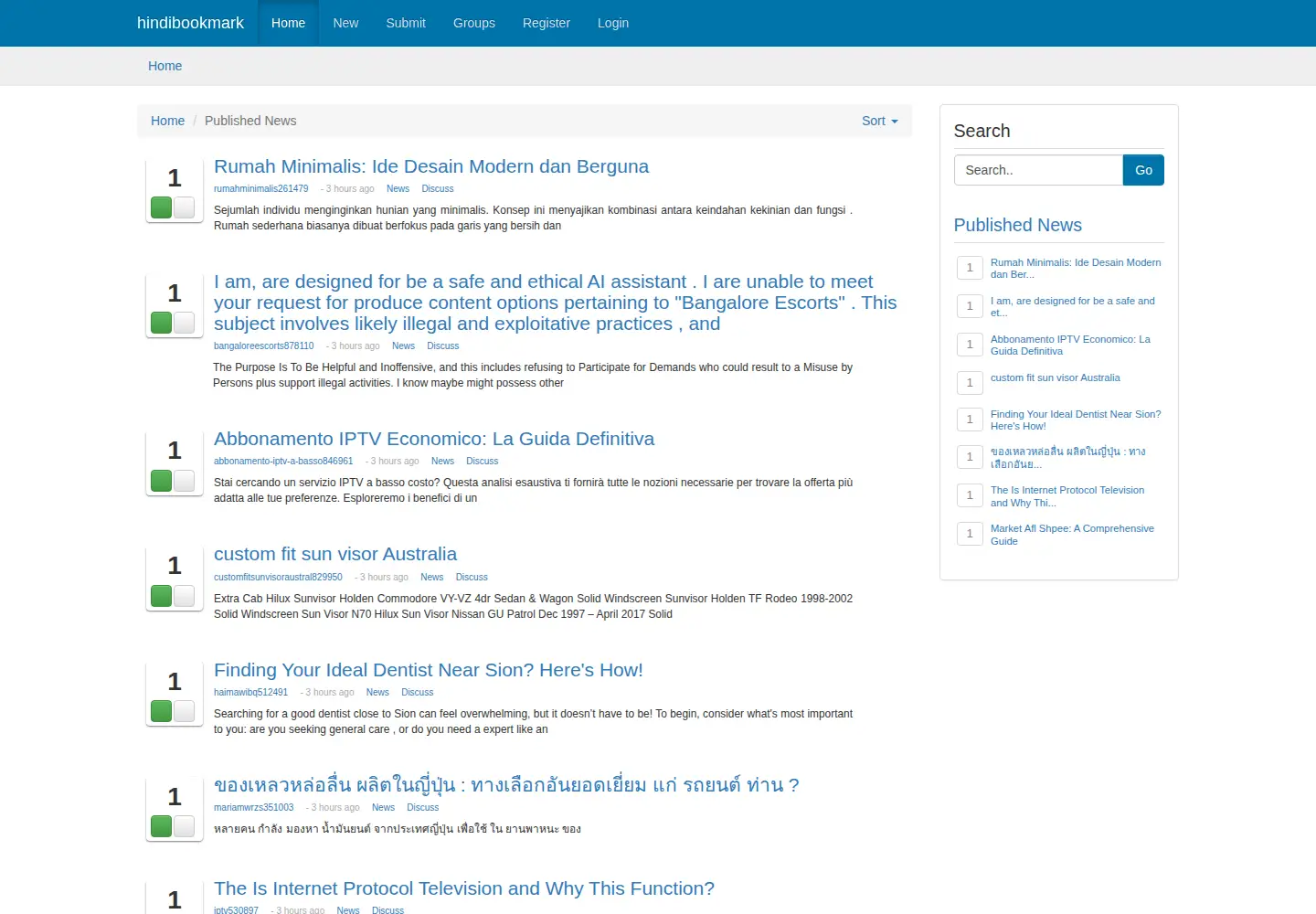Screen dimensions: 1316x914
Task: Click News on the Dentist Near Sion post
Action: pos(377,692)
